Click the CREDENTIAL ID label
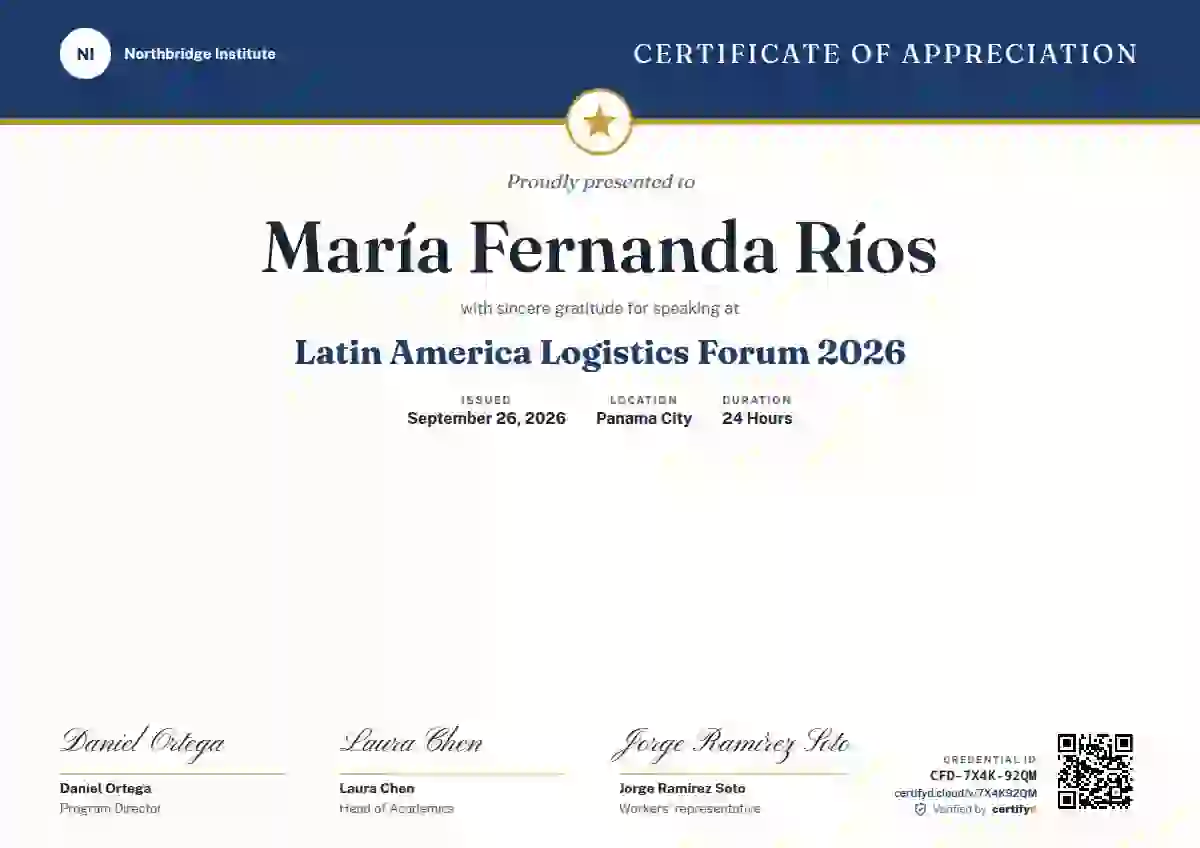1200x848 pixels. [x=990, y=760]
